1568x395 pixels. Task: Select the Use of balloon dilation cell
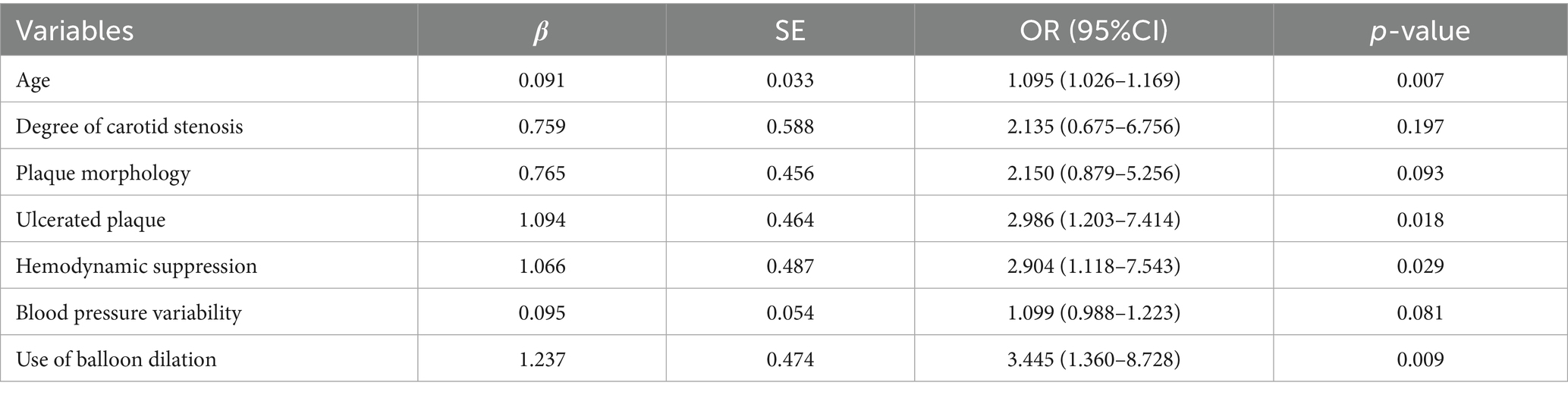coord(116,359)
